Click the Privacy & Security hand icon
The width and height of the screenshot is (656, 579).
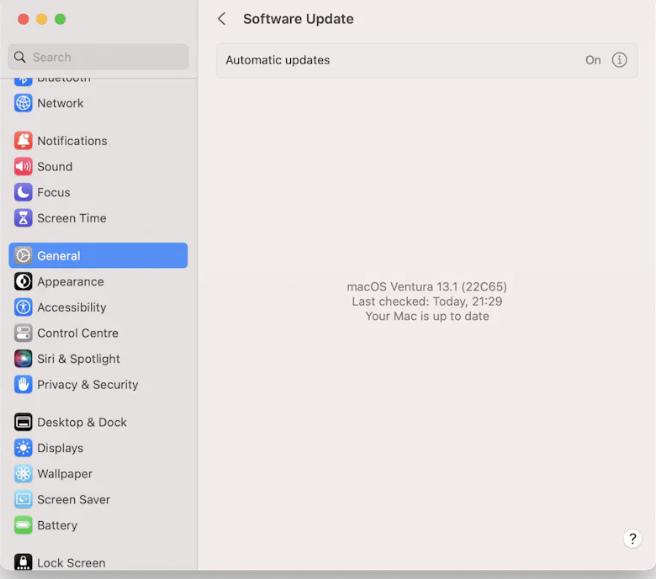(x=23, y=384)
